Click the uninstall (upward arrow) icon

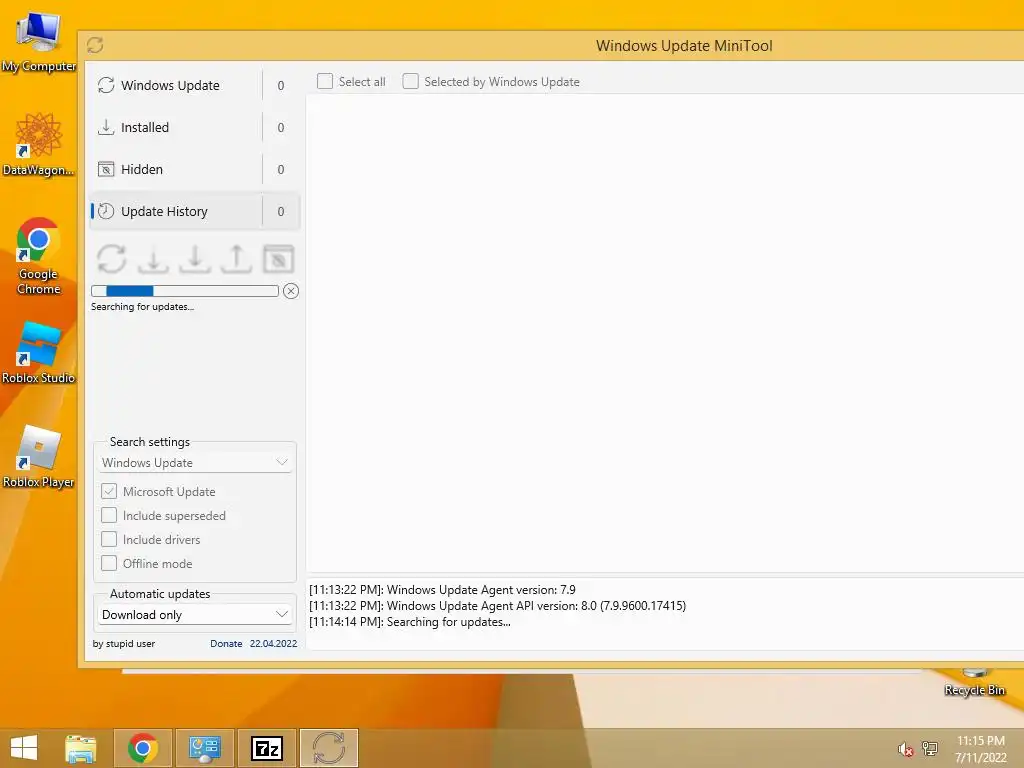click(x=236, y=259)
